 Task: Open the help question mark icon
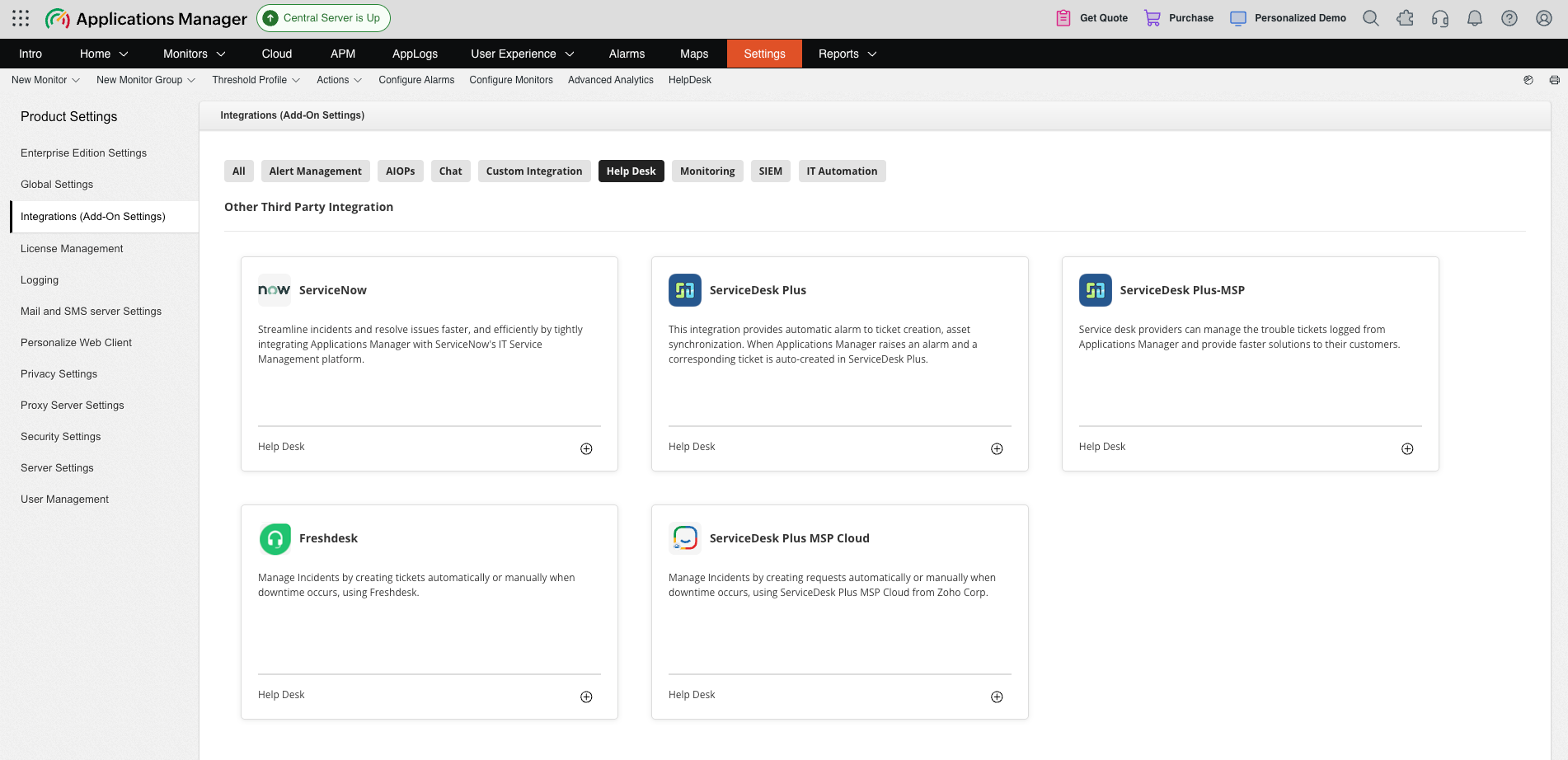coord(1509,18)
